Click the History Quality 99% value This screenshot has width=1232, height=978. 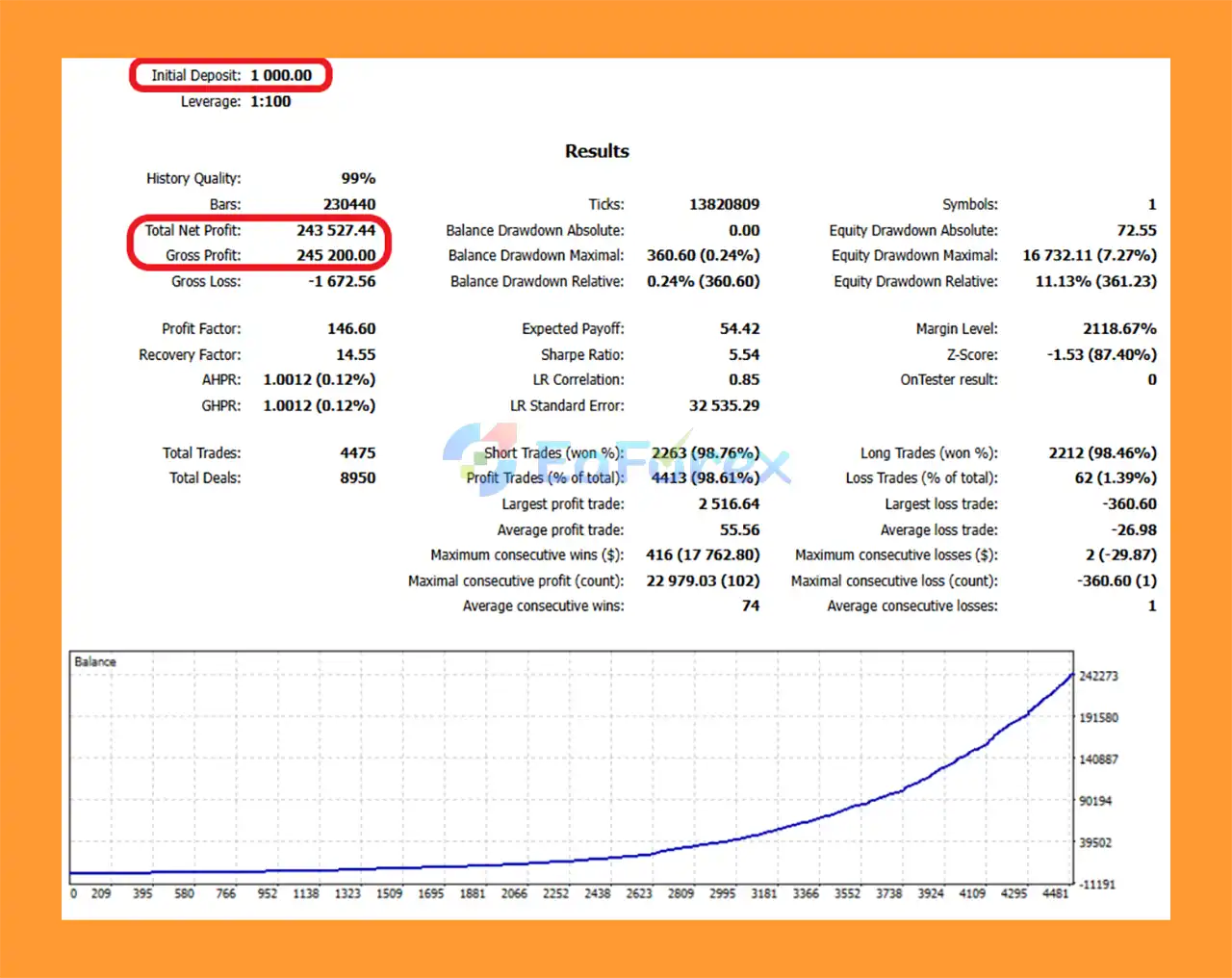[357, 178]
